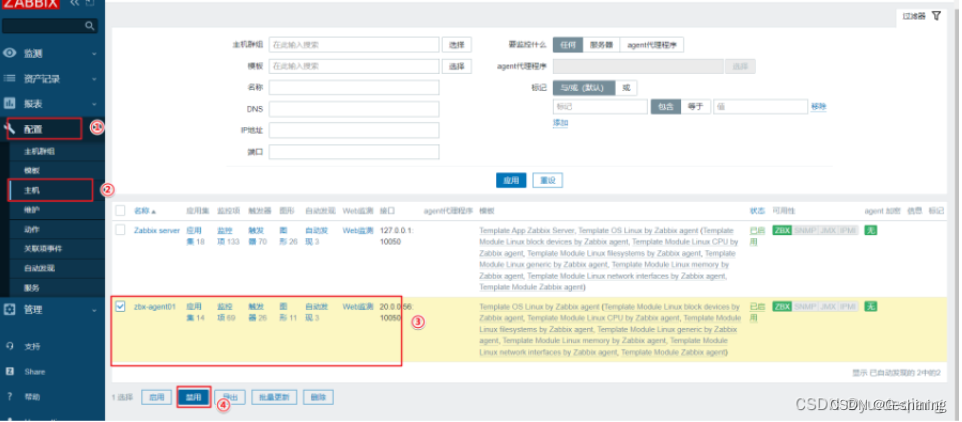962x422 pixels.
Task: Open the Zabbix server host link
Action: (157, 231)
